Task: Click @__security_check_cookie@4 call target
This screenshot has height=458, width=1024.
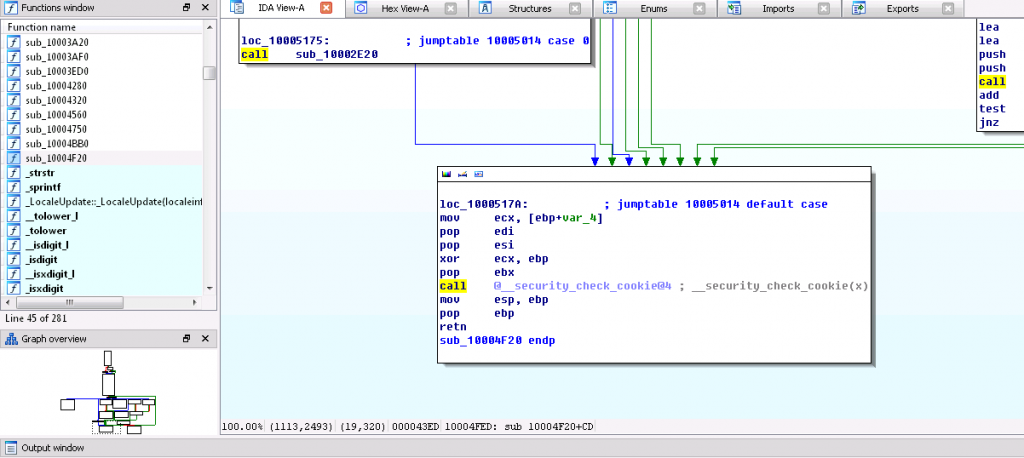Action: pos(583,286)
